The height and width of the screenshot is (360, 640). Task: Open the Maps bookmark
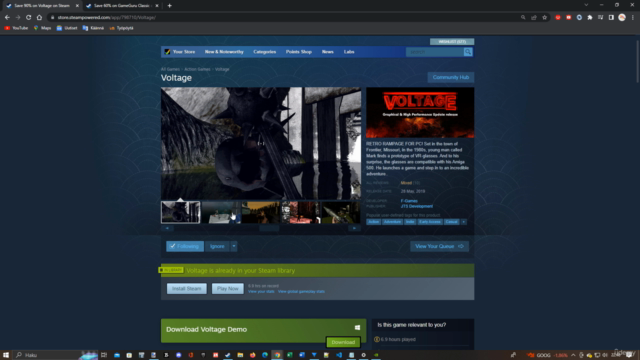pos(42,28)
